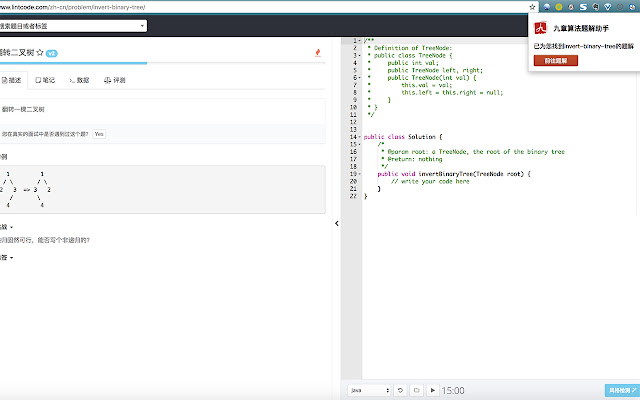
Task: Collapse the problem panel with divider arrow
Action: click(x=336, y=223)
